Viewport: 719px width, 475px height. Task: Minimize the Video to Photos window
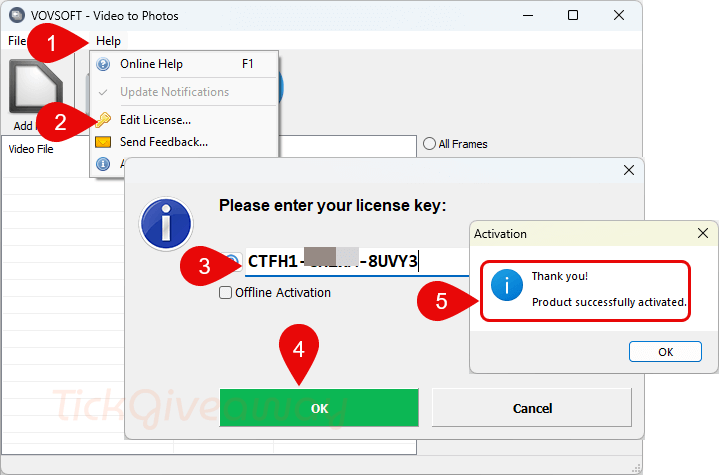click(x=528, y=15)
